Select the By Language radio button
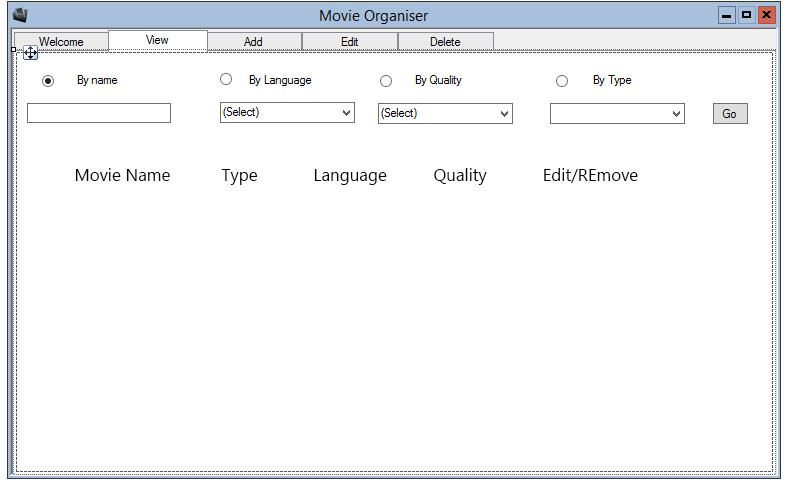The width and height of the screenshot is (804, 494). point(226,79)
